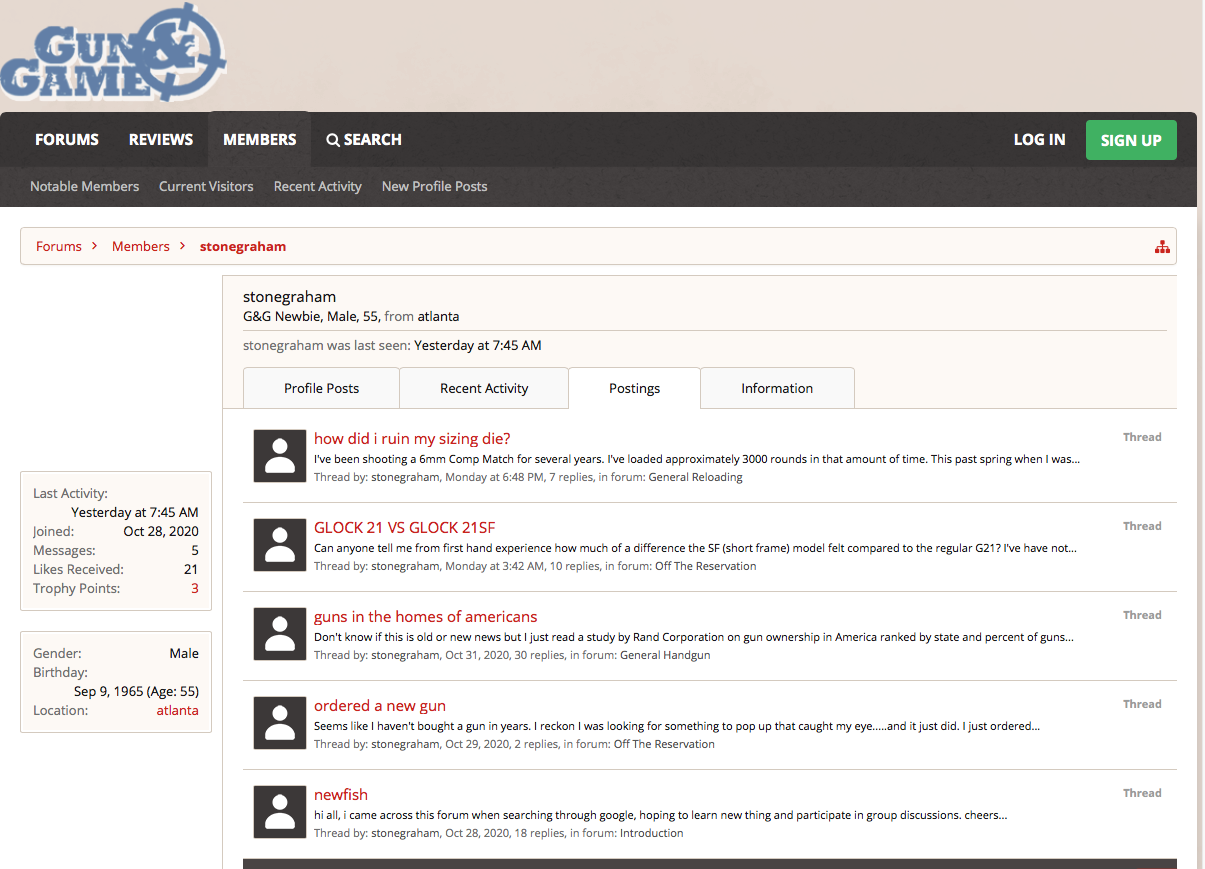1205x869 pixels.
Task: Open the Reviews menu item
Action: [161, 140]
